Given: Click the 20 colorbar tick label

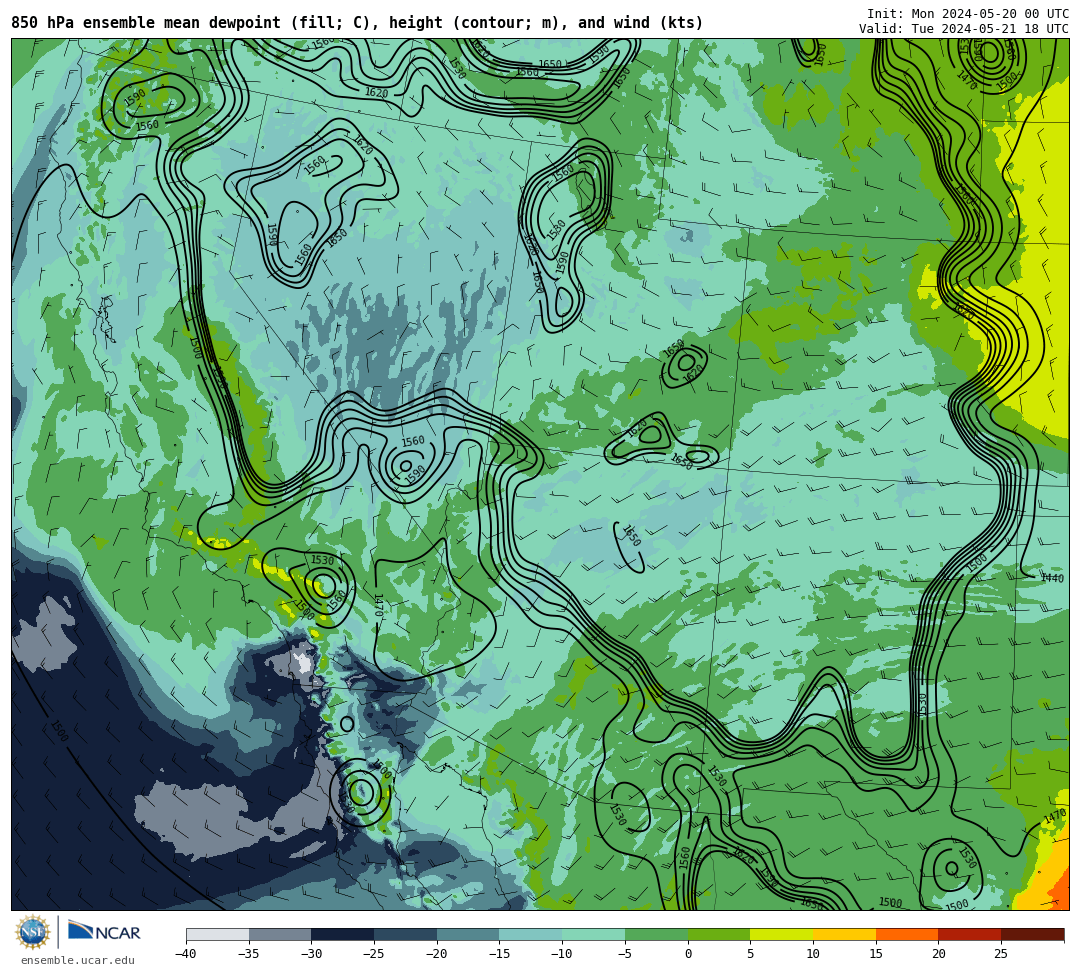Looking at the screenshot, I should point(938,954).
